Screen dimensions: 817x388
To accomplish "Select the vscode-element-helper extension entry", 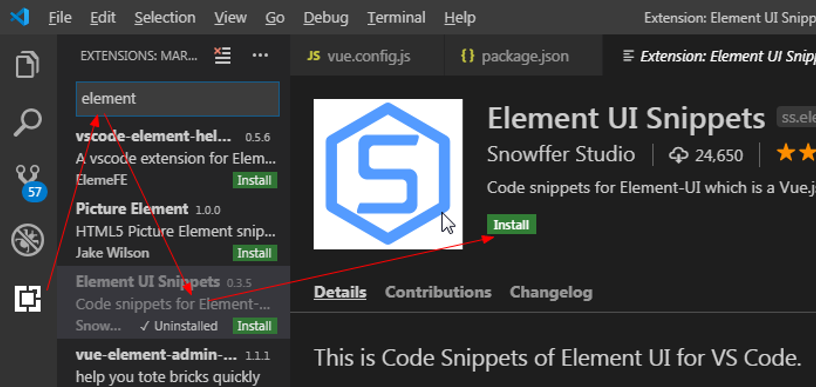I will pyautogui.click(x=174, y=158).
